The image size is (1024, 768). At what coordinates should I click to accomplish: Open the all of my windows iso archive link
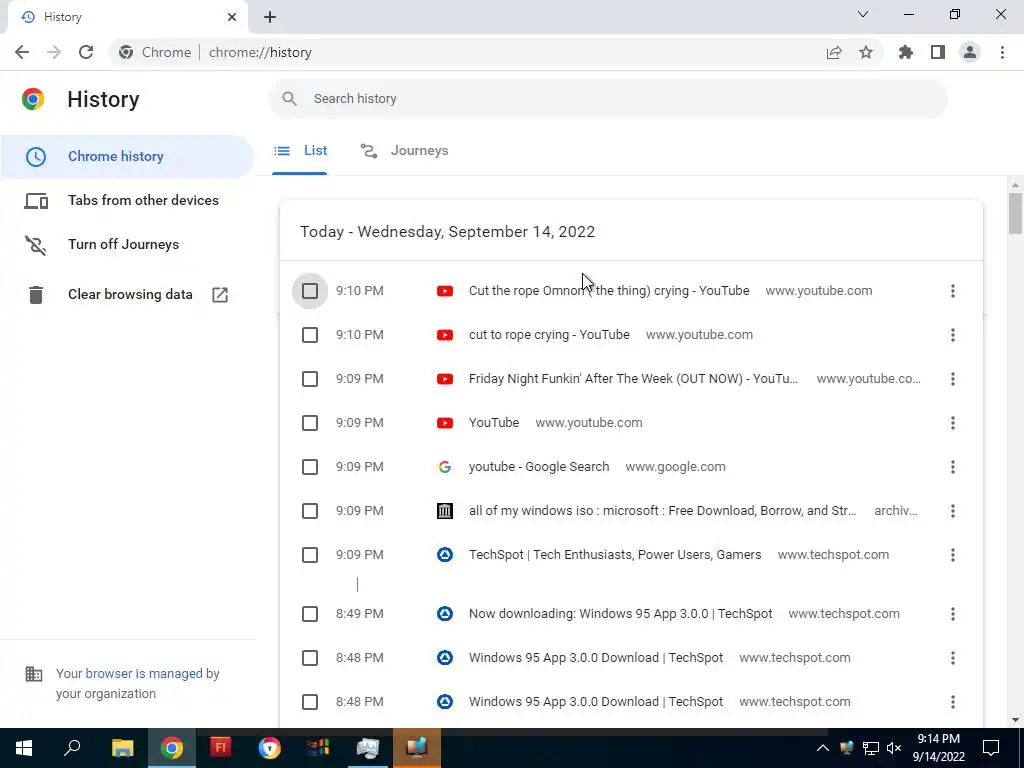662,511
